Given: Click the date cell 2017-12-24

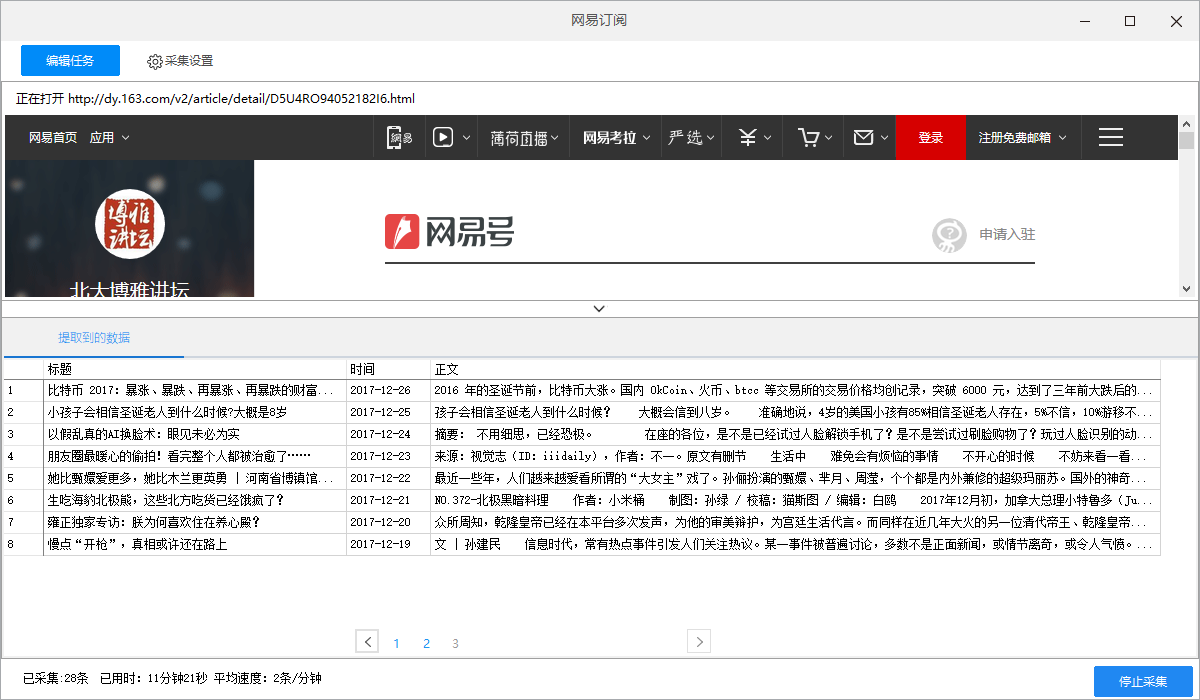Looking at the screenshot, I should pyautogui.click(x=388, y=434).
